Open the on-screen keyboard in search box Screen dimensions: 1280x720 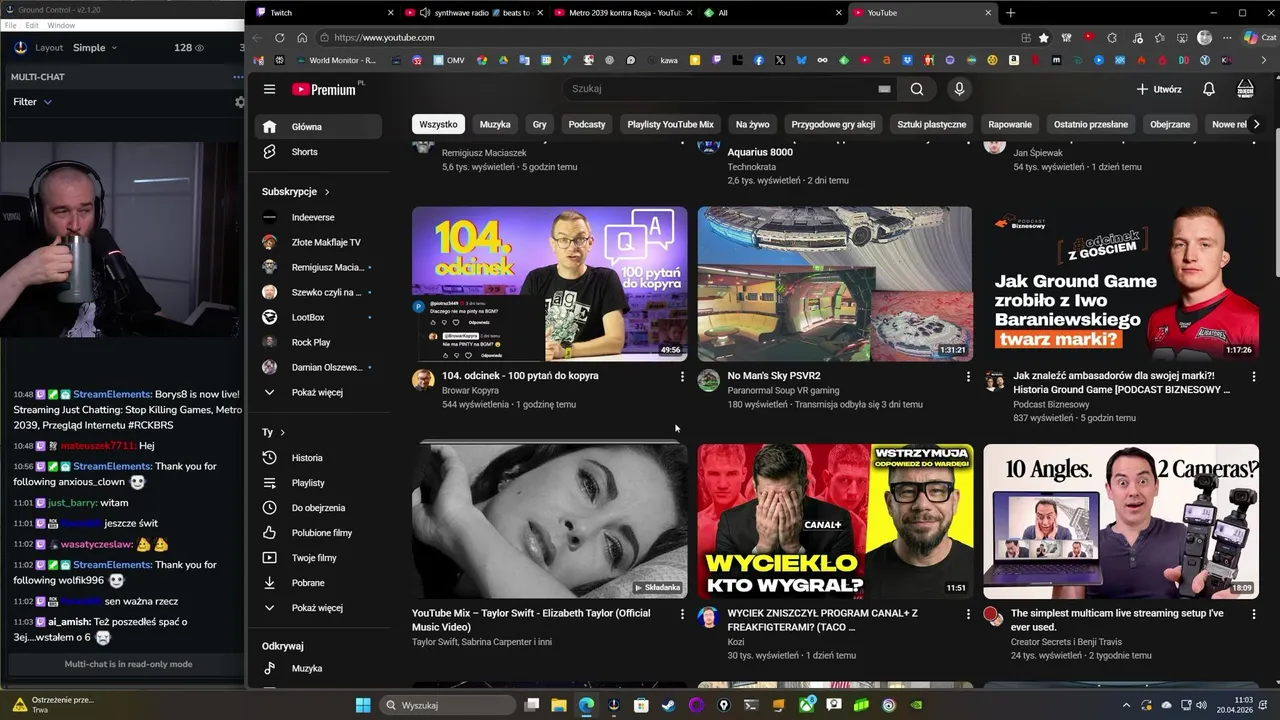point(884,89)
